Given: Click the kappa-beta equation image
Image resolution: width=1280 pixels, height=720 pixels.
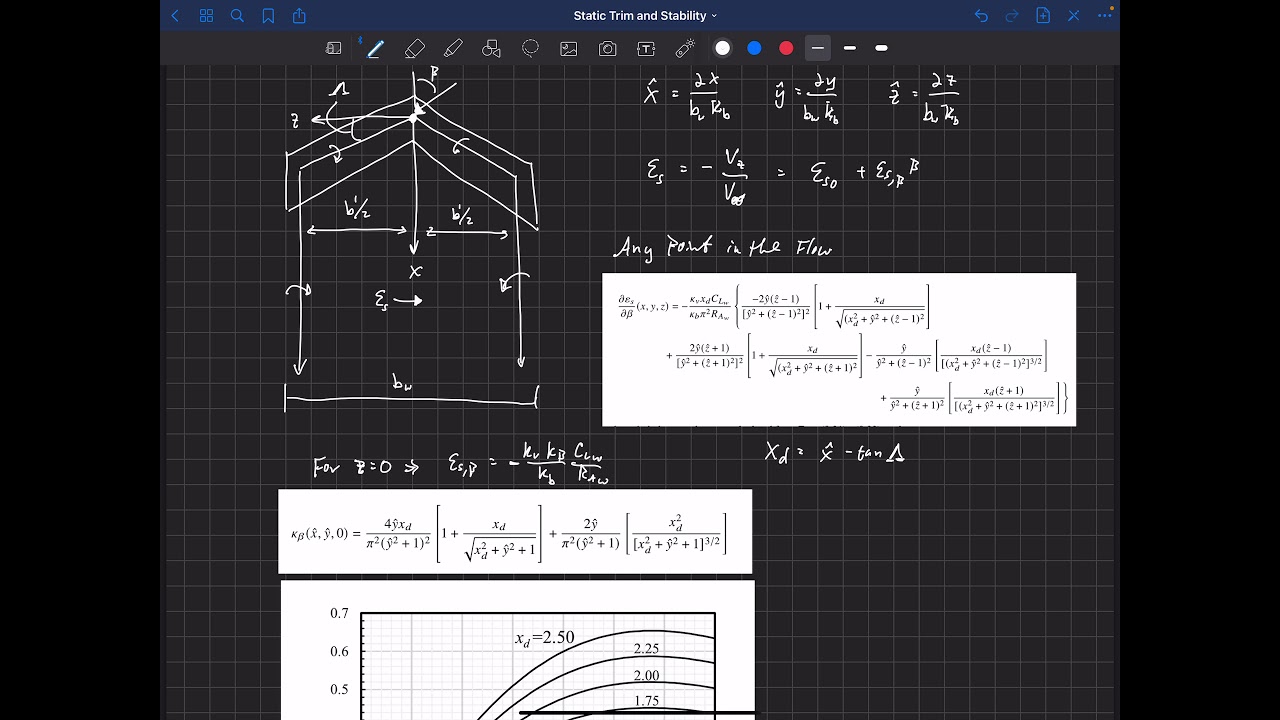Looking at the screenshot, I should coord(515,531).
